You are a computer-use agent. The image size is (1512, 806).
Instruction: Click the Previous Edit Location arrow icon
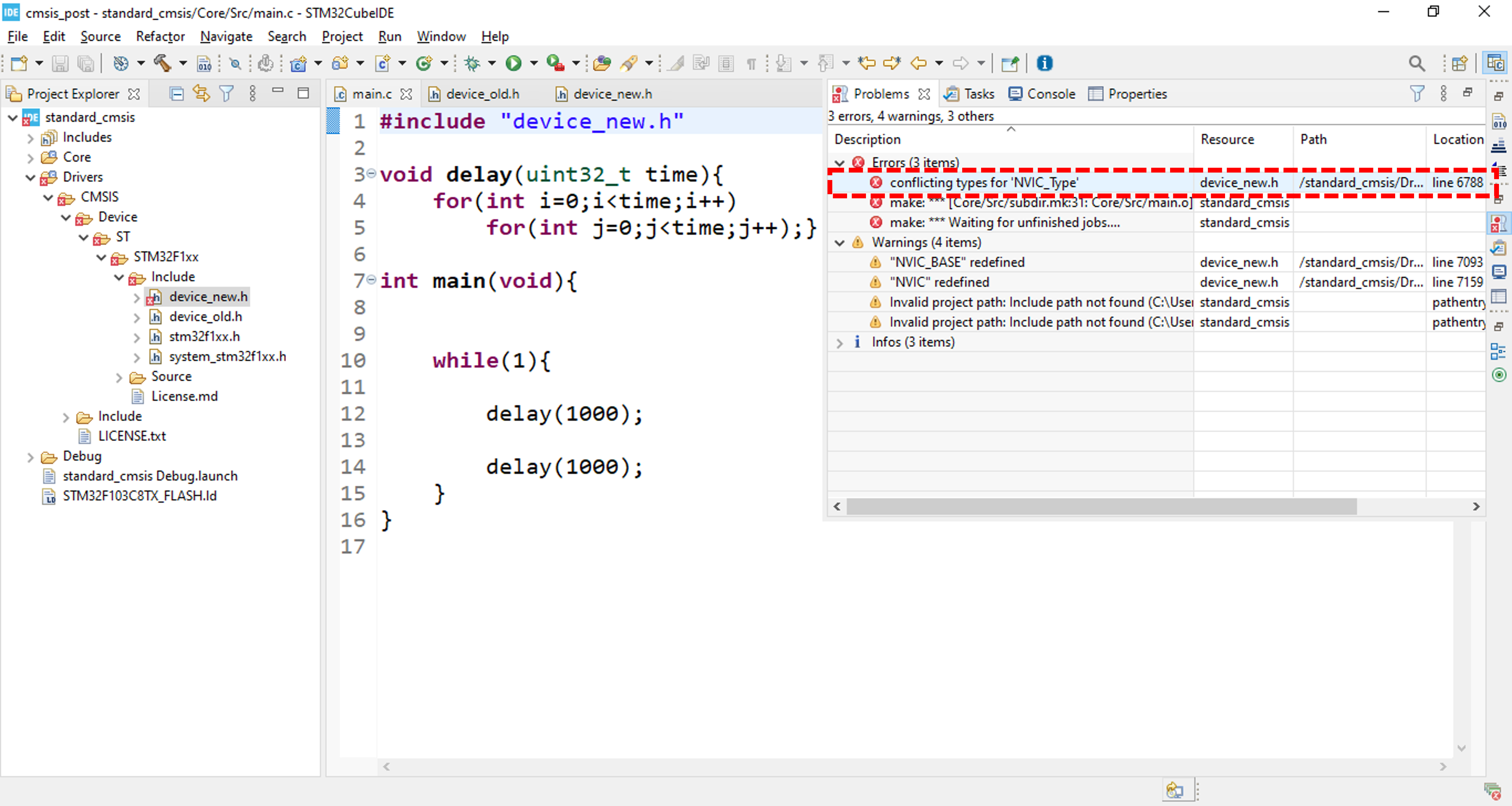coord(866,63)
